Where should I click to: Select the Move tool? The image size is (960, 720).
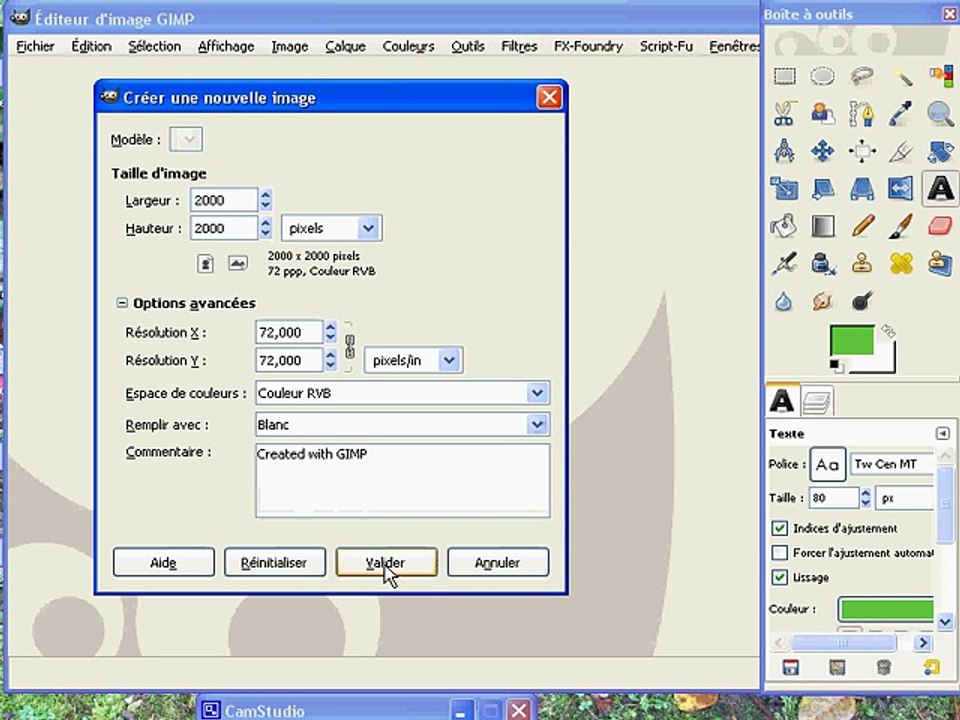tap(822, 151)
